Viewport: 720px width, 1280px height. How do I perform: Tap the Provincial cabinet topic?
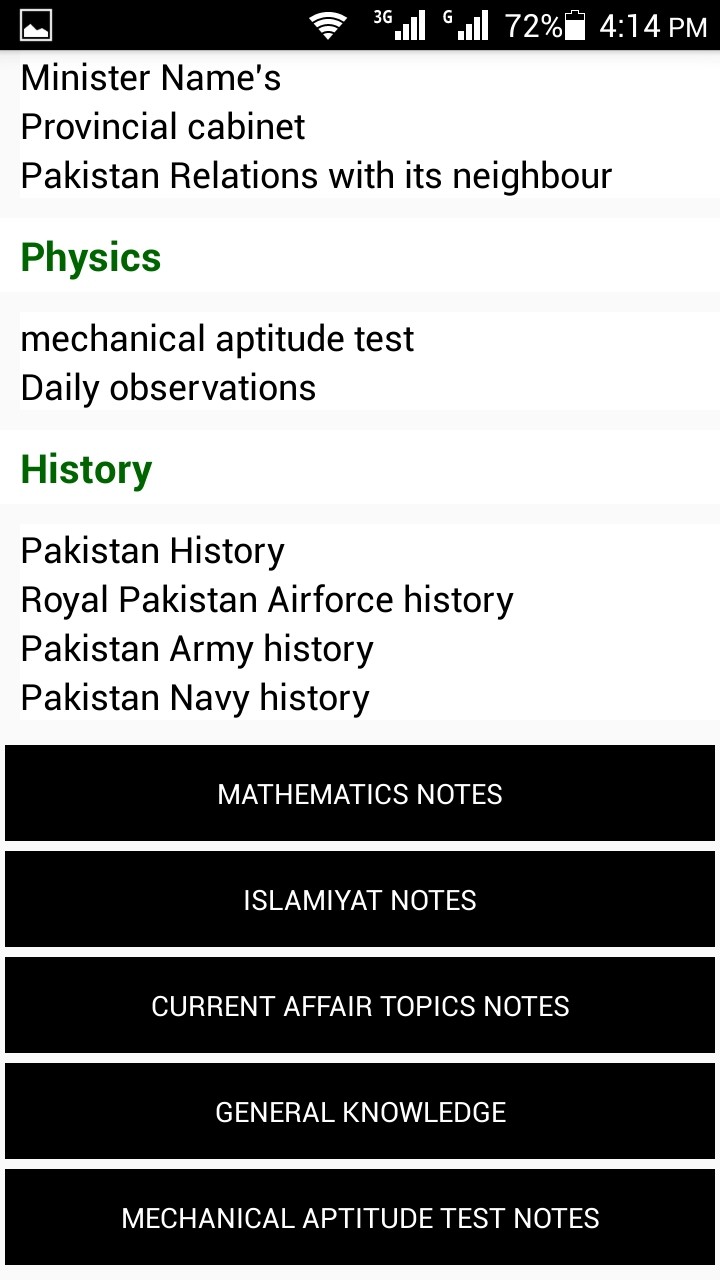(x=163, y=127)
